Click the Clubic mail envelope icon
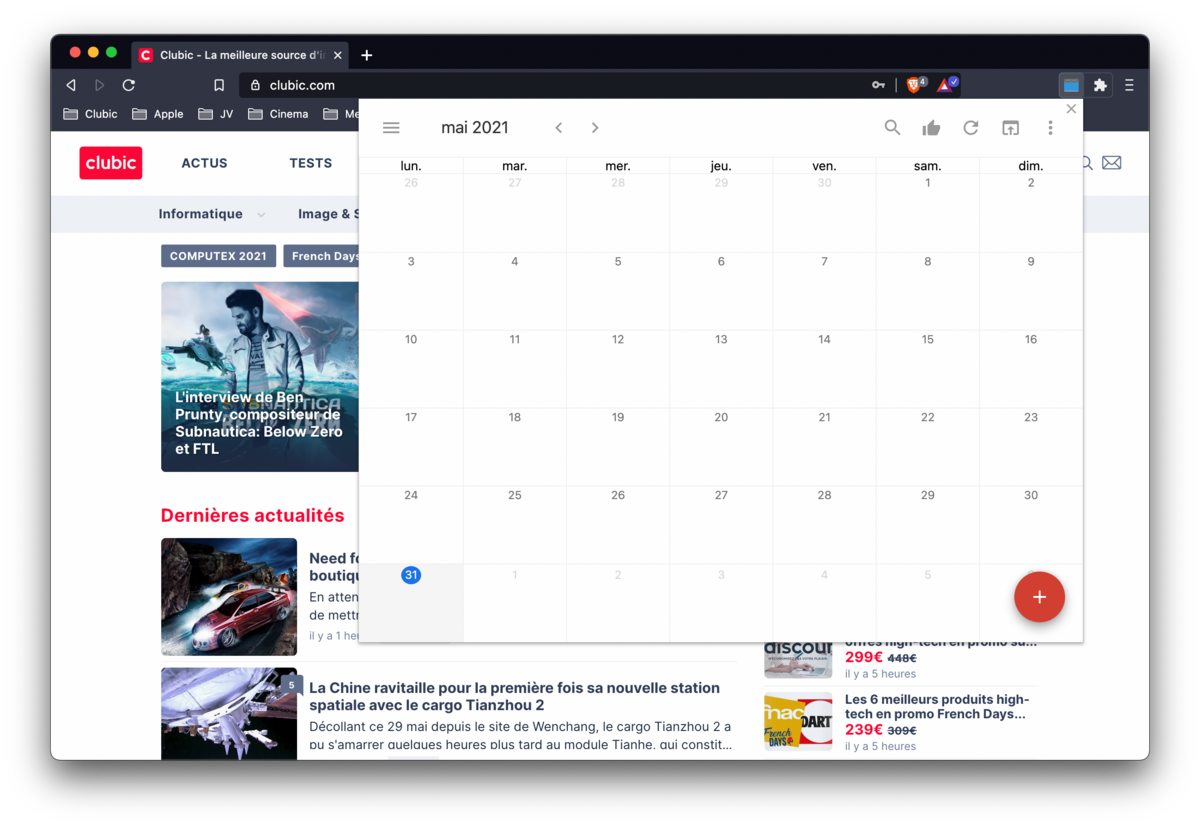The width and height of the screenshot is (1200, 827). [1111, 163]
